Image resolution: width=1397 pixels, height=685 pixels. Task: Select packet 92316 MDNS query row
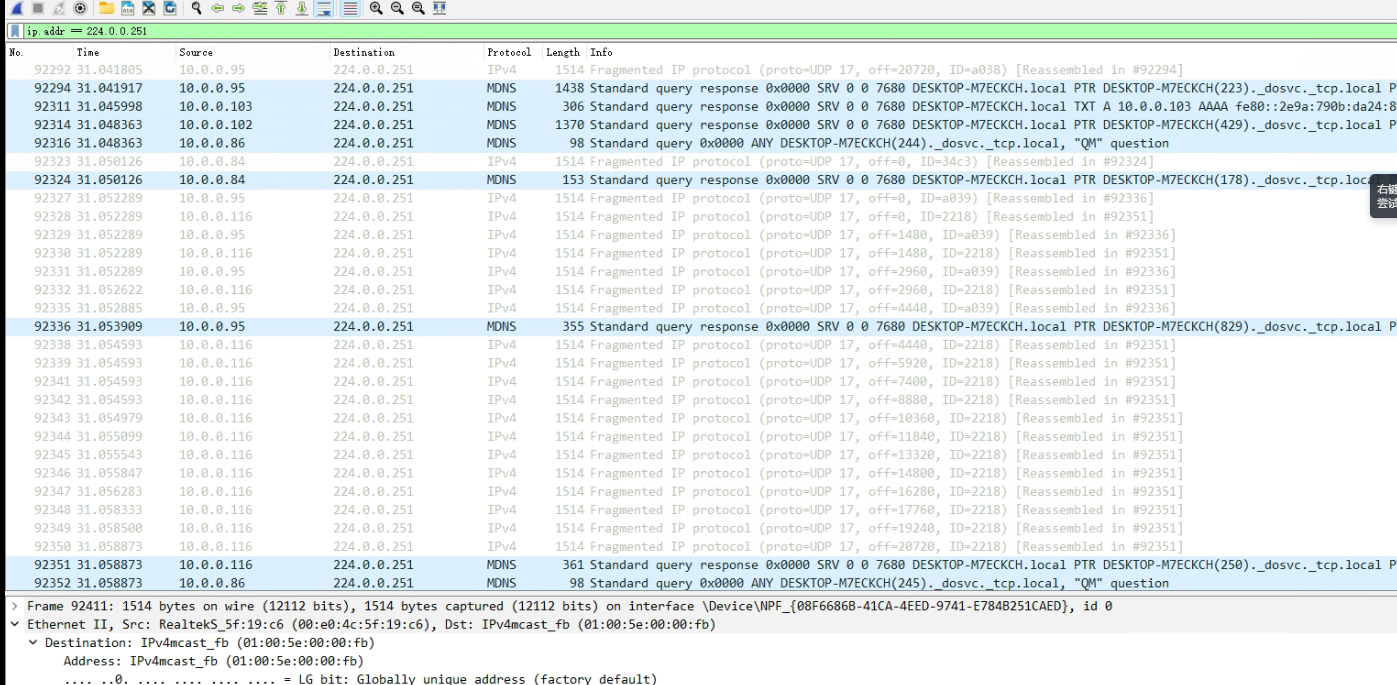click(x=700, y=143)
